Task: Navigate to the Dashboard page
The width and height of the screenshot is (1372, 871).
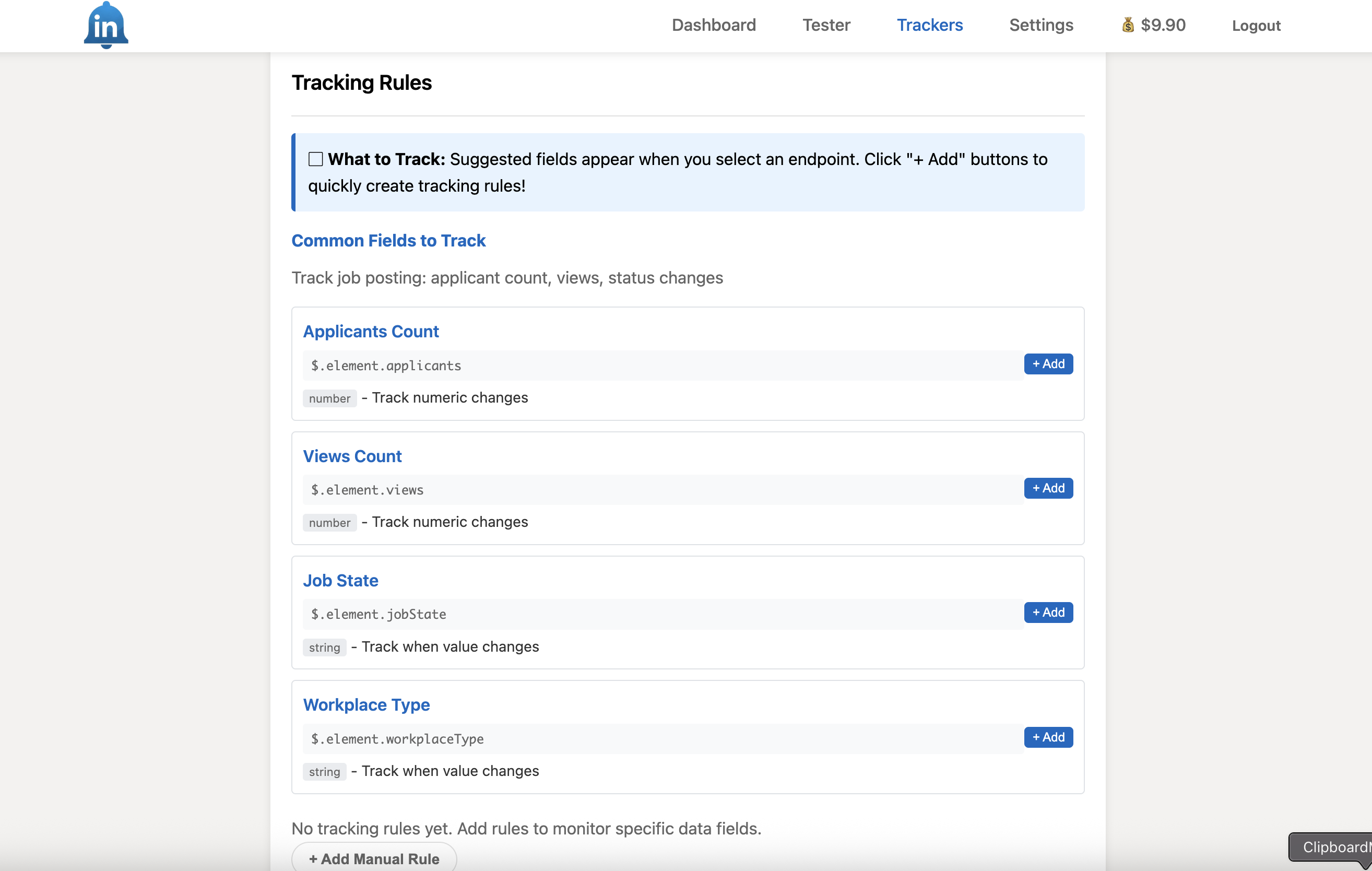Action: click(x=714, y=25)
